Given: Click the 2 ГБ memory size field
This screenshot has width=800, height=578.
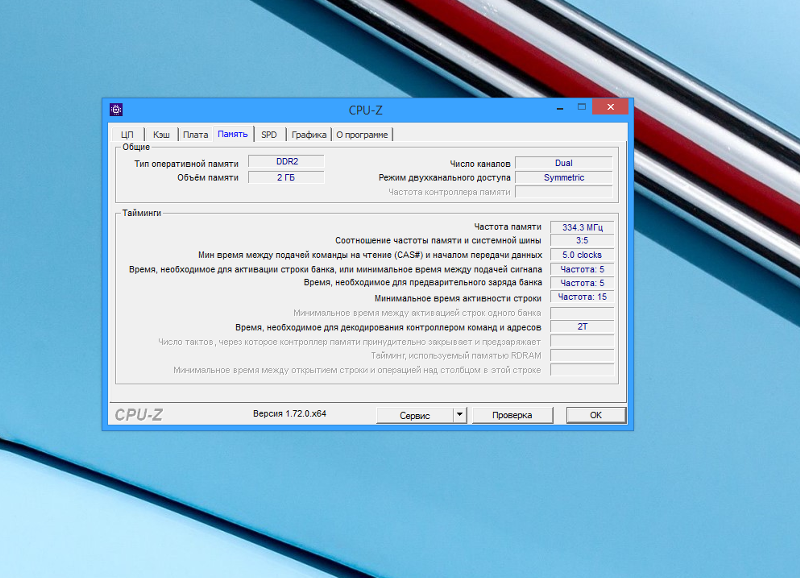Looking at the screenshot, I should 286,178.
